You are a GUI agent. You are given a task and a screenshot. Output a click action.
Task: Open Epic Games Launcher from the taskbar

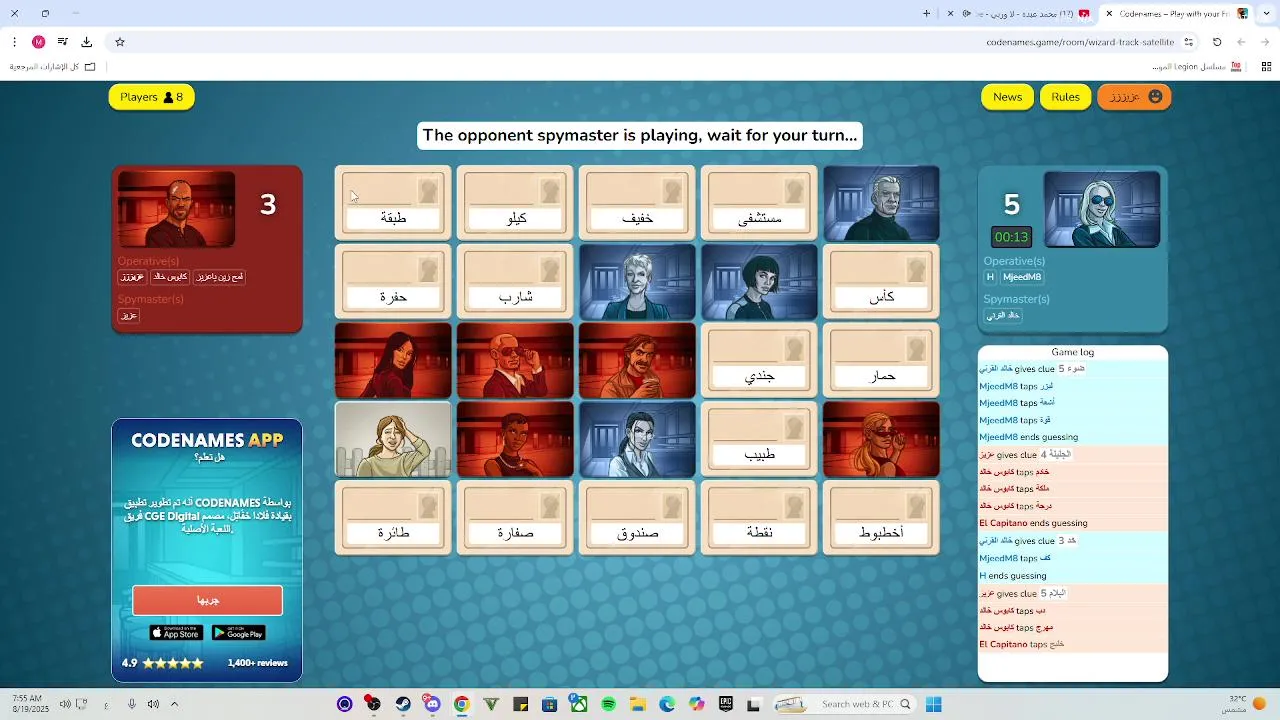(725, 704)
